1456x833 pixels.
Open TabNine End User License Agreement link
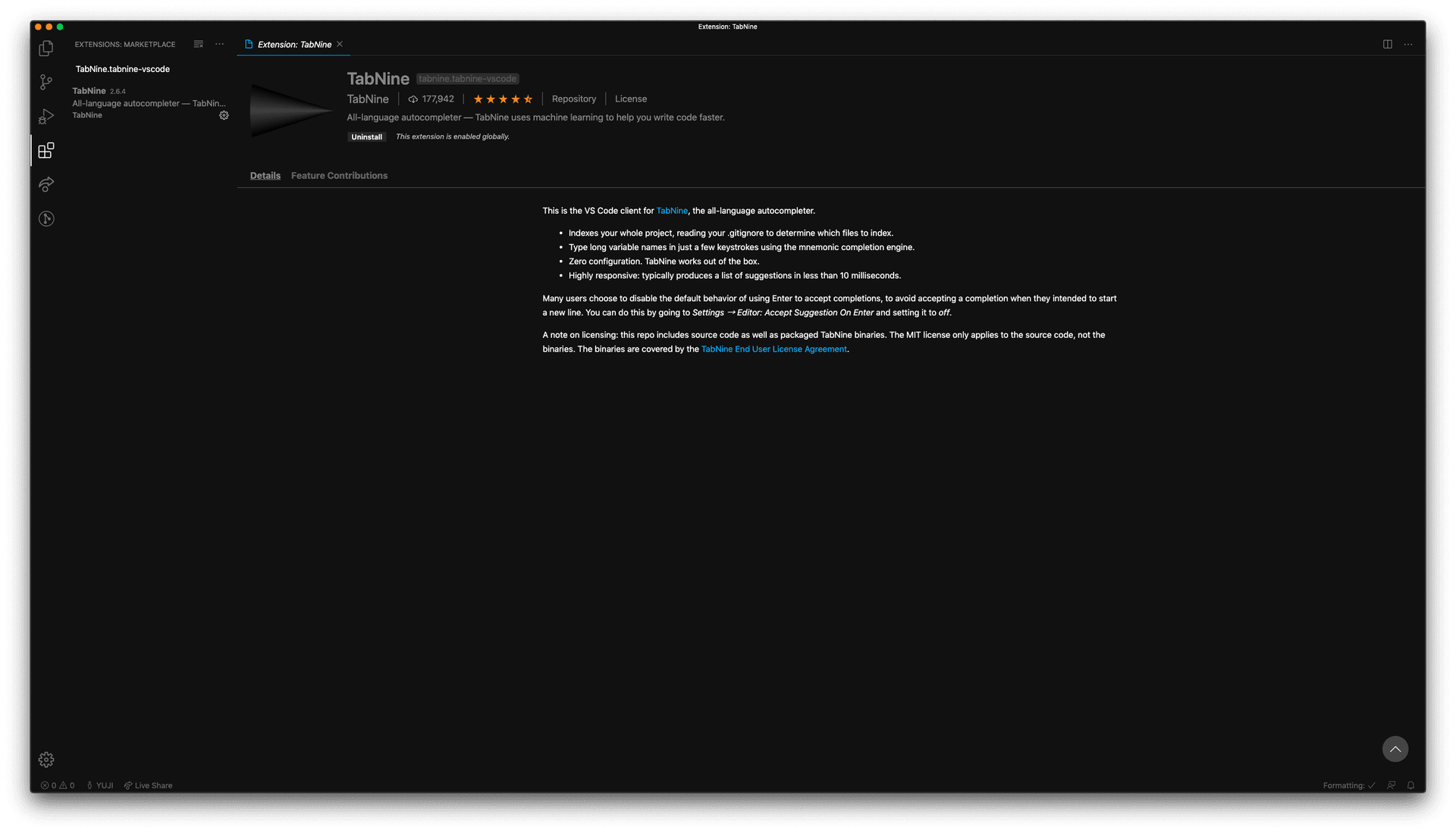click(774, 349)
